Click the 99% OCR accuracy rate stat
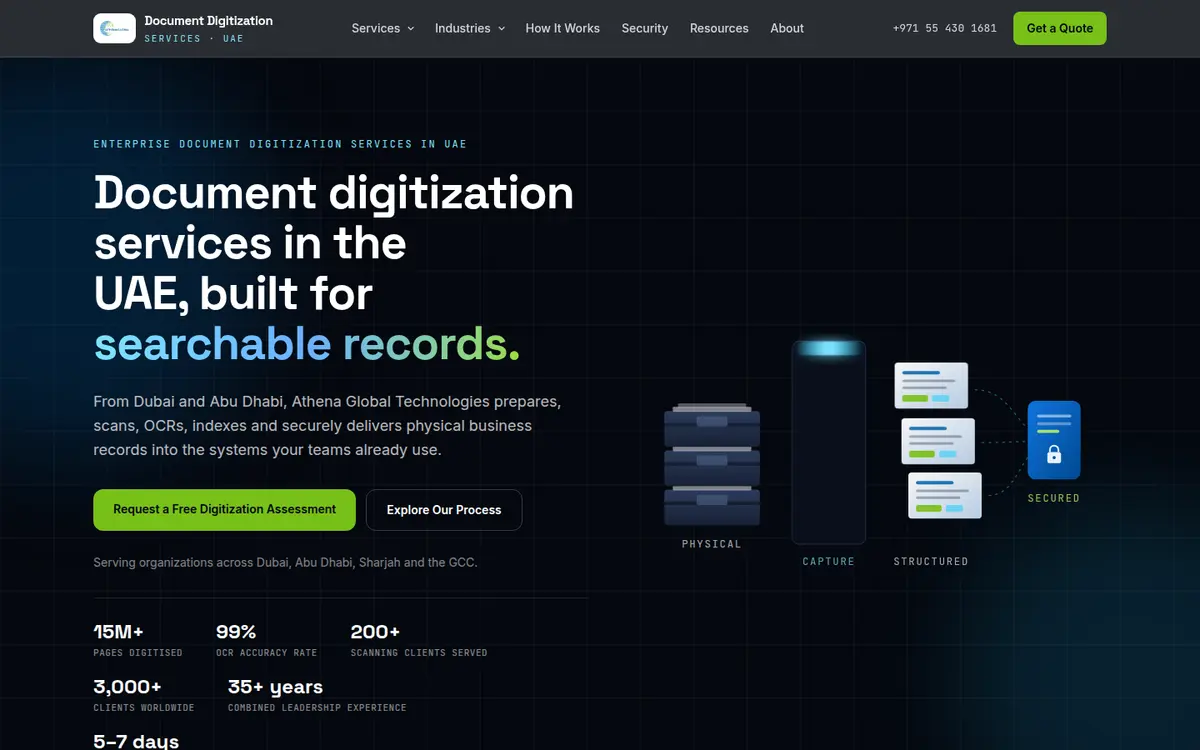This screenshot has height=750, width=1200. point(266,640)
